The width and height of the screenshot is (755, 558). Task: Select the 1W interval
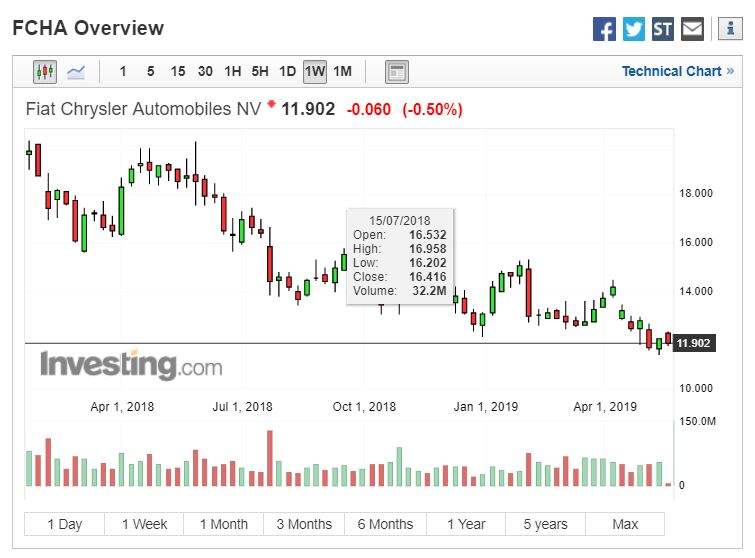[315, 72]
